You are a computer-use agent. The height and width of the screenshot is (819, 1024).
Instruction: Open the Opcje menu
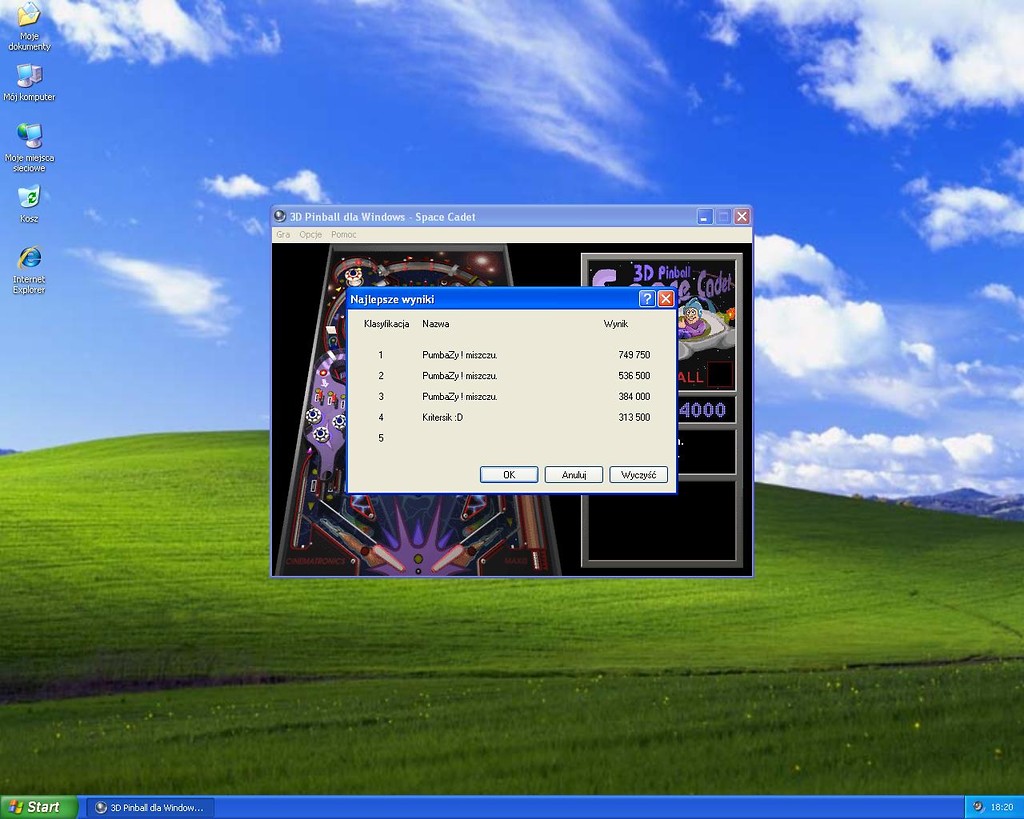(x=310, y=234)
